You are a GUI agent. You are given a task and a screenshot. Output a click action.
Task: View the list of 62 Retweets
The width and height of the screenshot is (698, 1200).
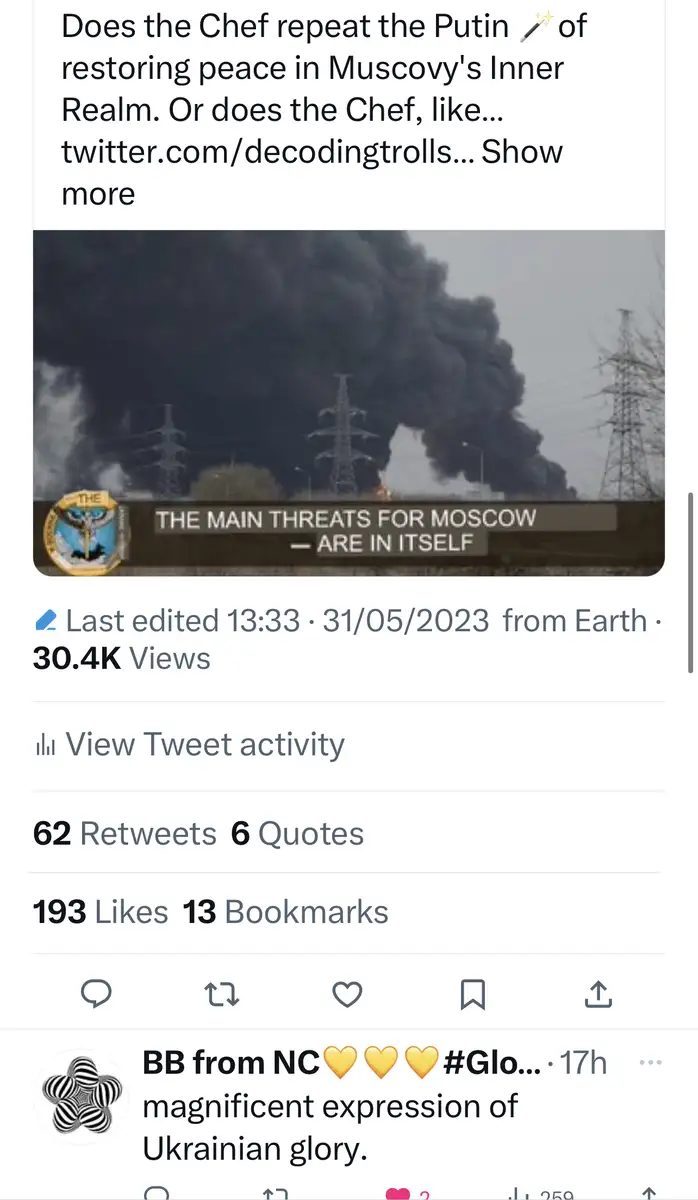pyautogui.click(x=125, y=833)
